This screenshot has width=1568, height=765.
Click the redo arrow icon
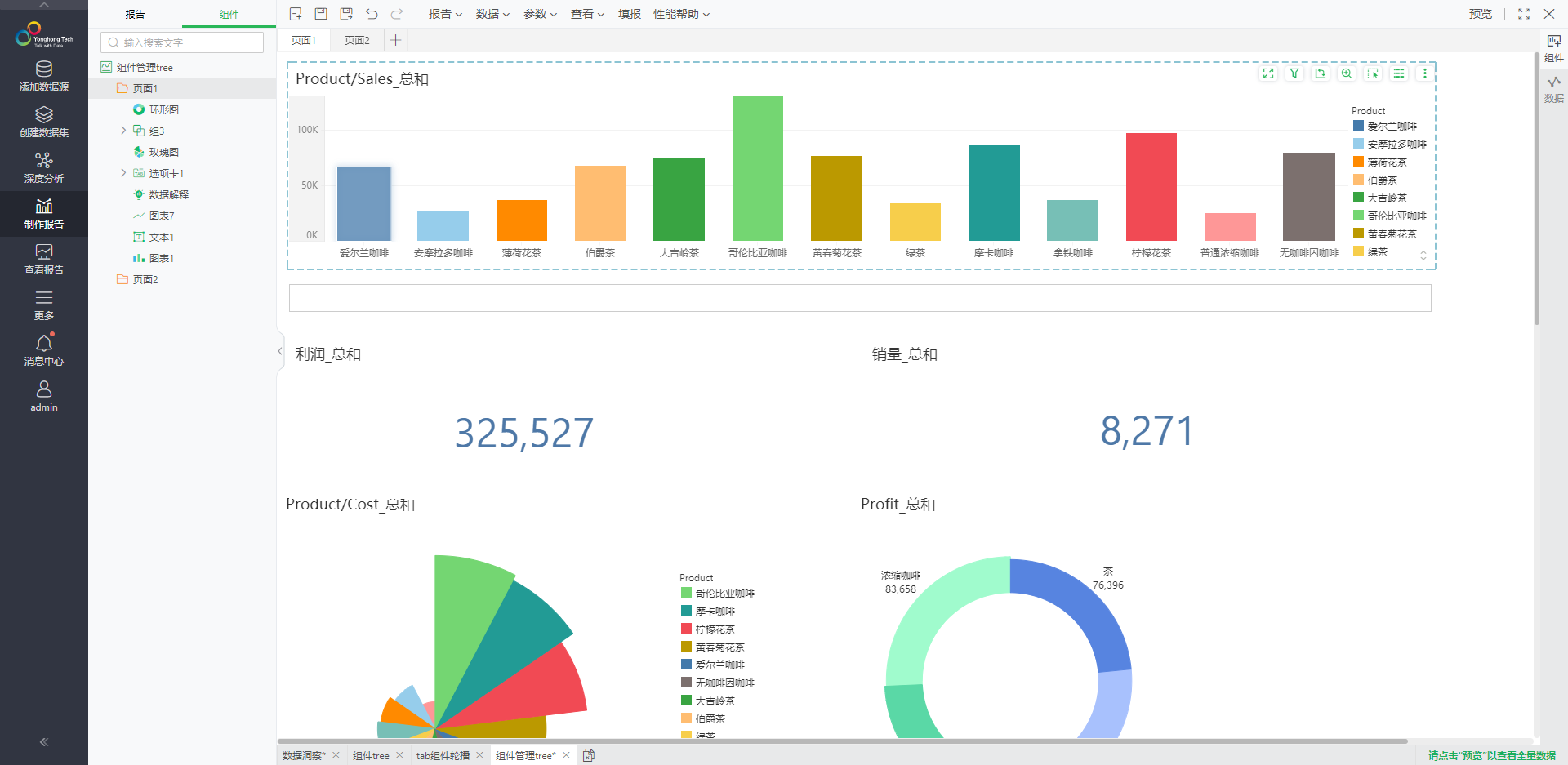397,14
